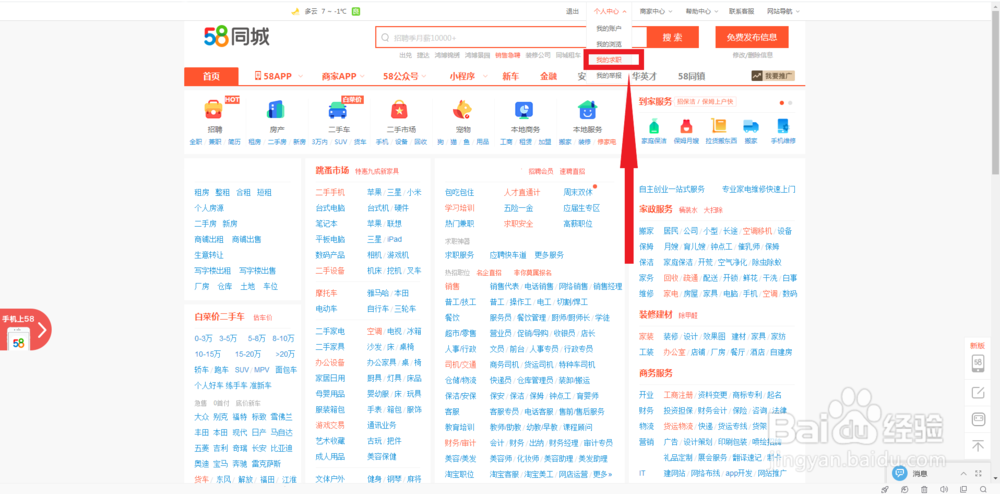Image resolution: width=1000 pixels, height=494 pixels.
Task: Open the 新车 nav tab
Action: click(510, 76)
